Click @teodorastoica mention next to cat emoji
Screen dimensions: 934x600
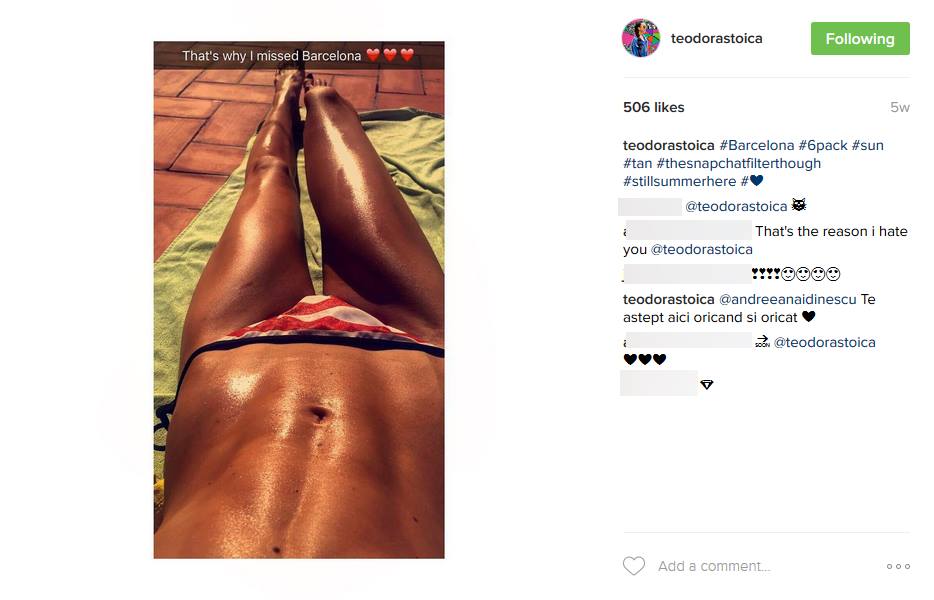(x=736, y=206)
